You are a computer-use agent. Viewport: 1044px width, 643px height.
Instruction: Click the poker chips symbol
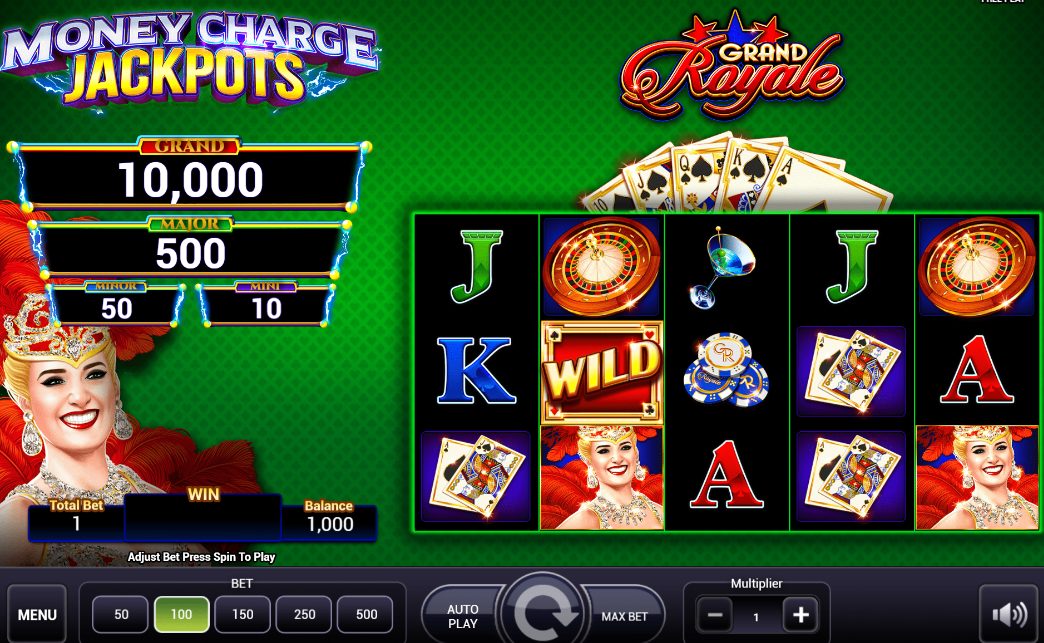[x=726, y=369]
